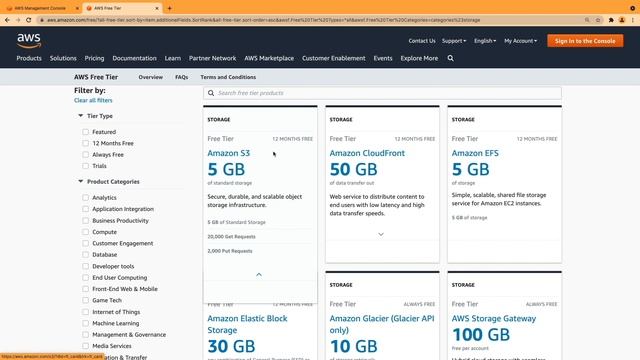The height and width of the screenshot is (360, 640).
Task: Check the Trials filter
Action: pos(85,166)
